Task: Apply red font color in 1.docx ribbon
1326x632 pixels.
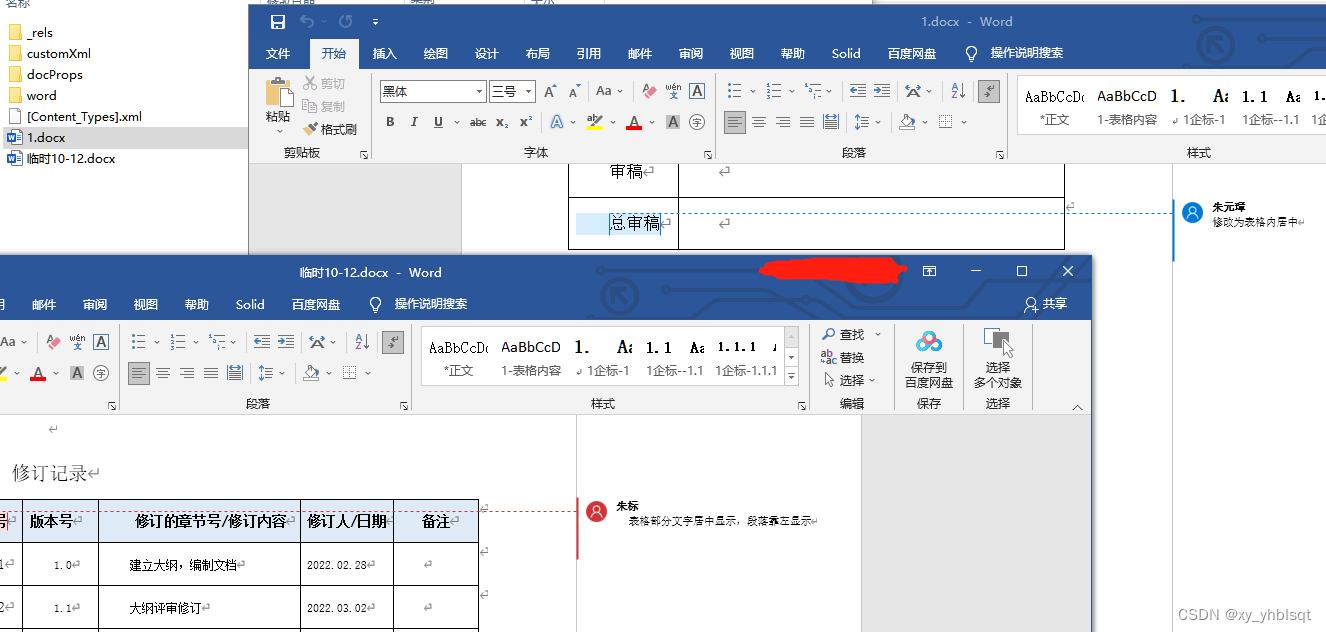Action: pos(633,122)
